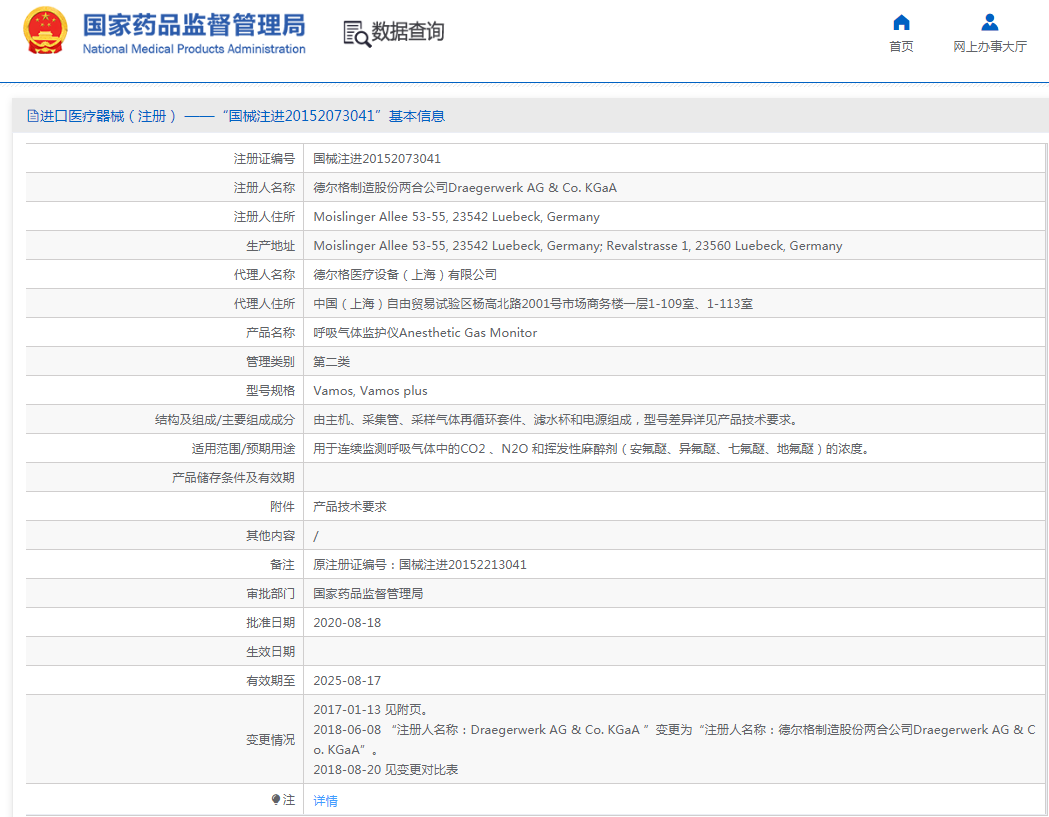Image resolution: width=1049 pixels, height=817 pixels.
Task: Click National Medical Products Administration subtitle
Action: [x=194, y=49]
